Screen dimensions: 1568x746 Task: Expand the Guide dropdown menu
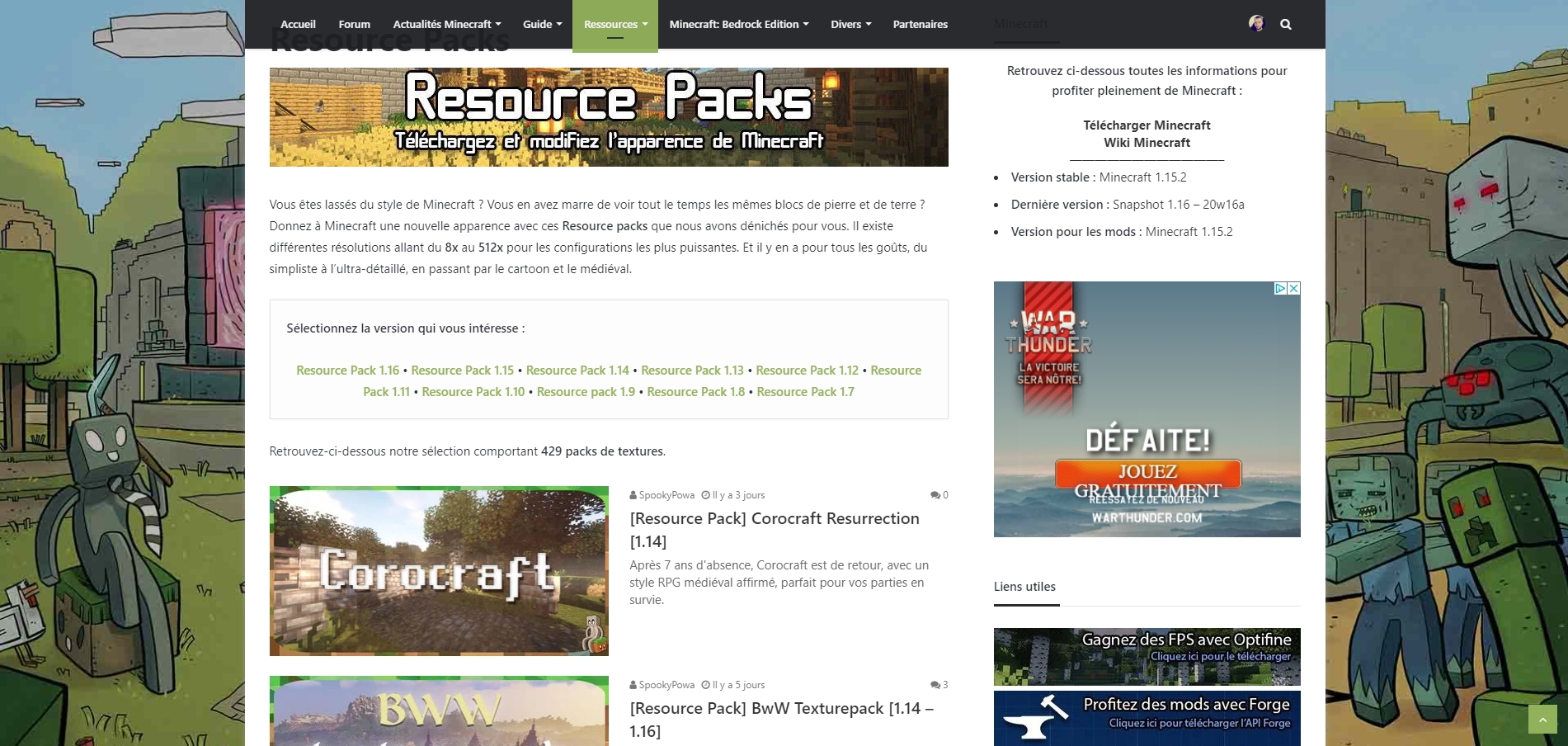543,25
